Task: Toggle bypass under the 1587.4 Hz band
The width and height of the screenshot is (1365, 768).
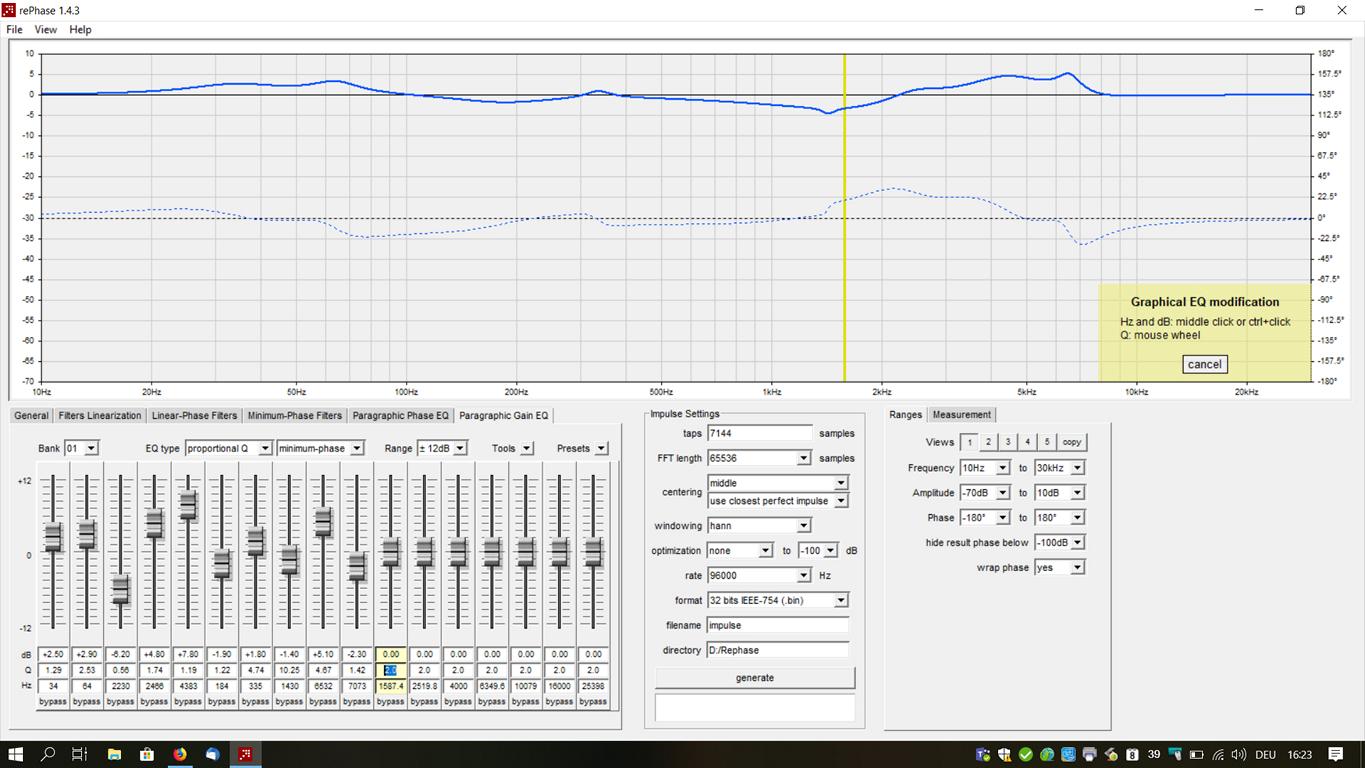Action: [x=390, y=701]
